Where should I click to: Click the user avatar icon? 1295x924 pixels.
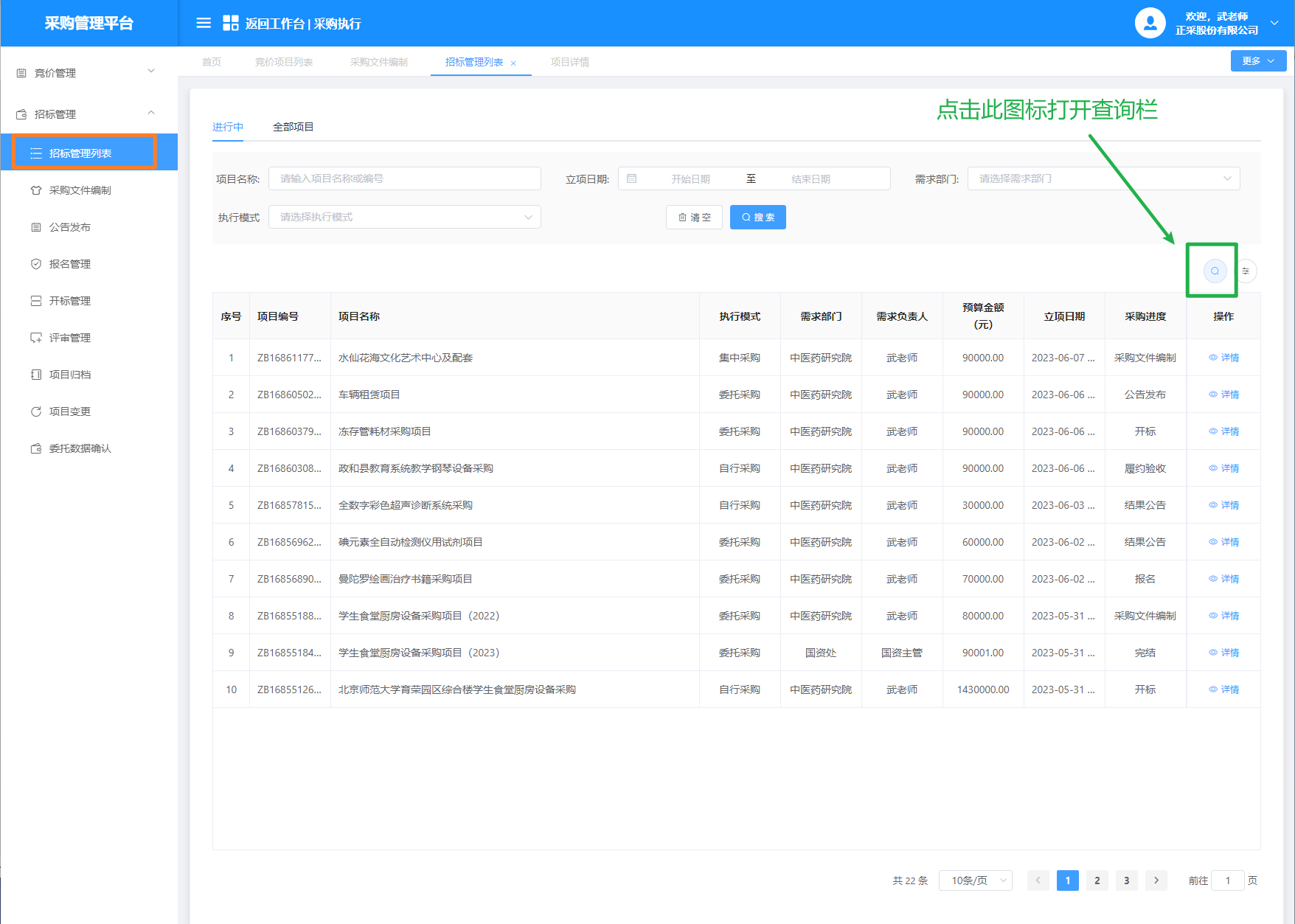(x=1150, y=24)
